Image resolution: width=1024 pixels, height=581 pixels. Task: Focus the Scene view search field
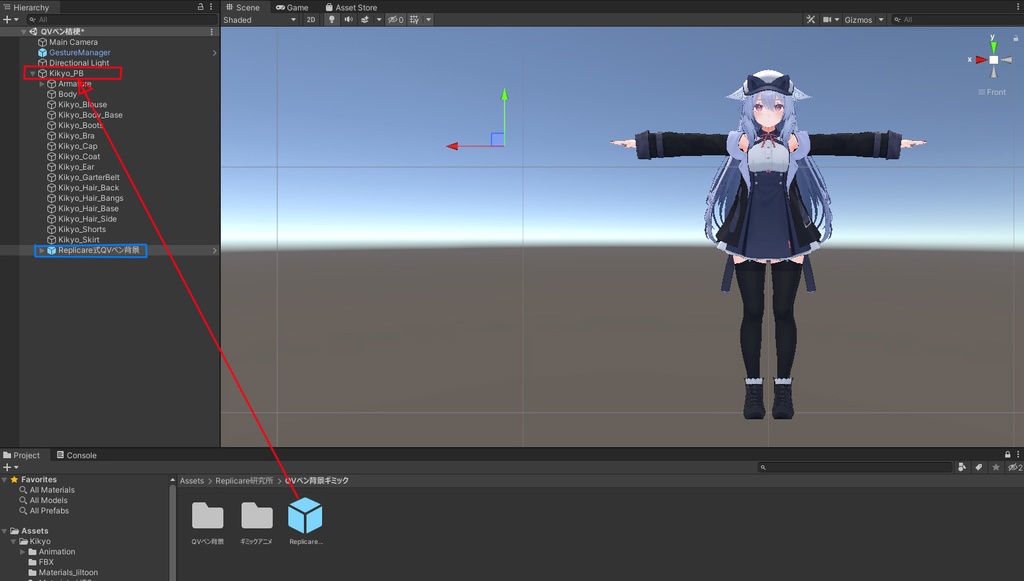pyautogui.click(x=956, y=20)
